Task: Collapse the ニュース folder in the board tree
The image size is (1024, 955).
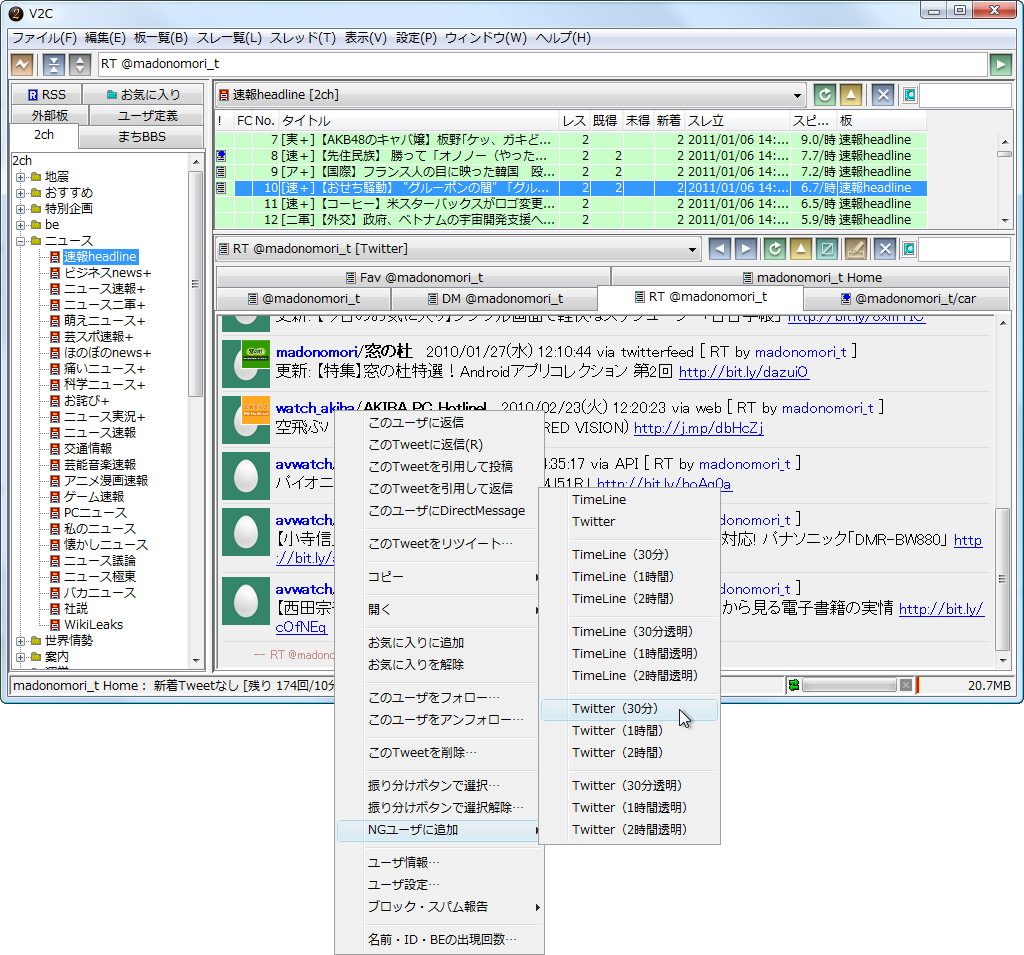Action: (20, 241)
